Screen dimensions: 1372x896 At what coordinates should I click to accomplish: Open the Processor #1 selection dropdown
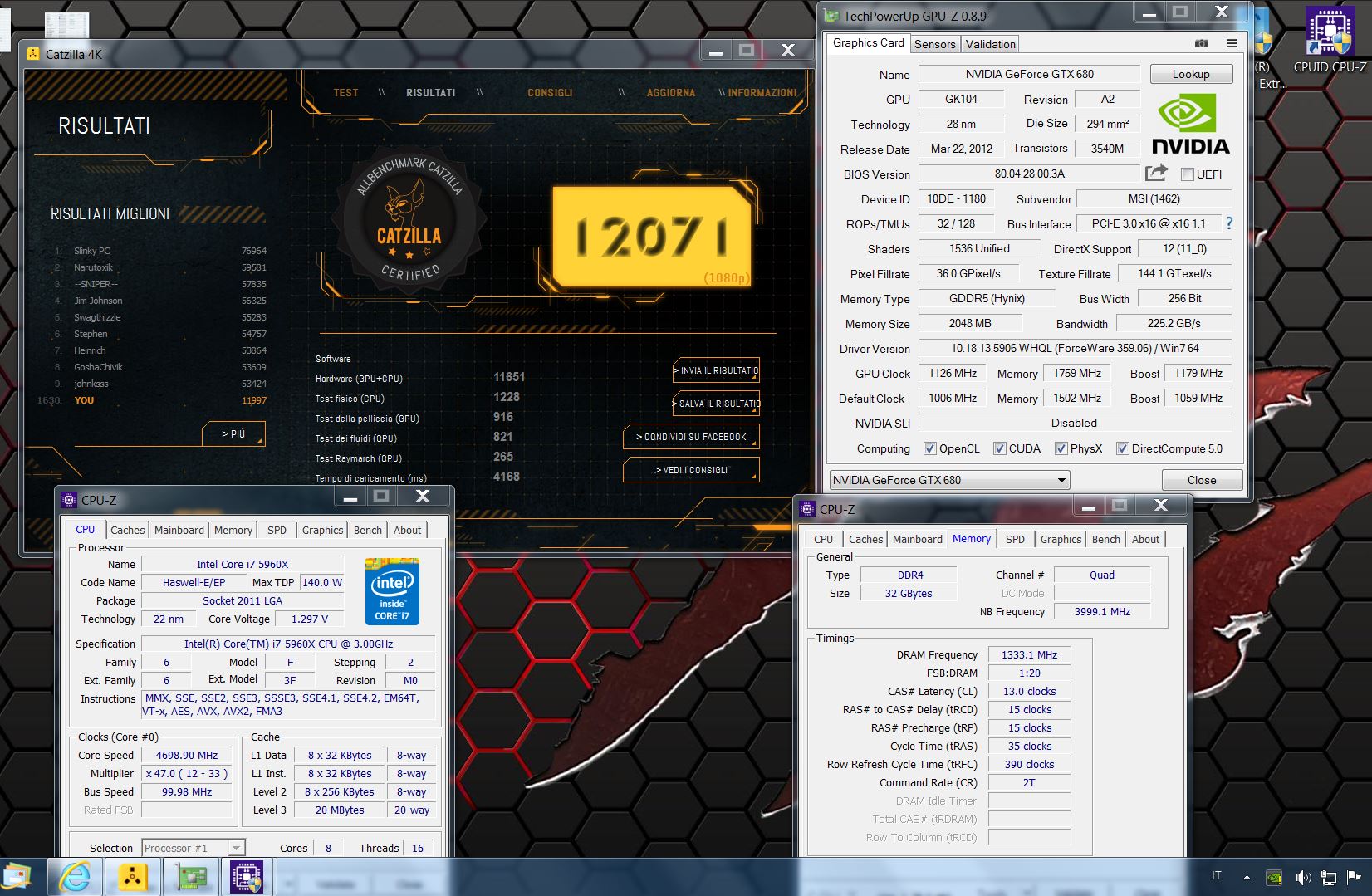coord(193,848)
